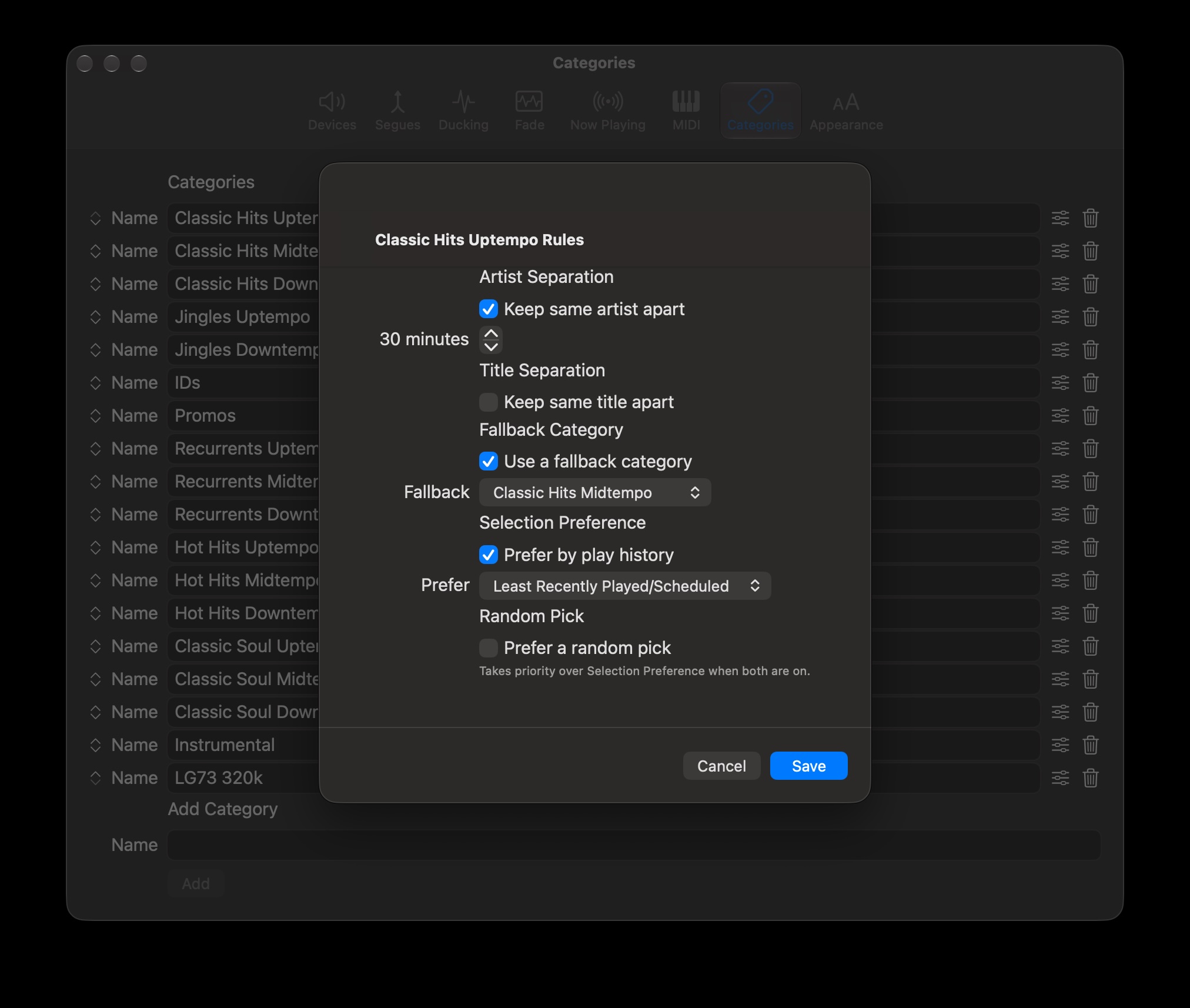Open rules settings for Jingles Uptempo row
The image size is (1190, 1008).
pyautogui.click(x=1060, y=317)
